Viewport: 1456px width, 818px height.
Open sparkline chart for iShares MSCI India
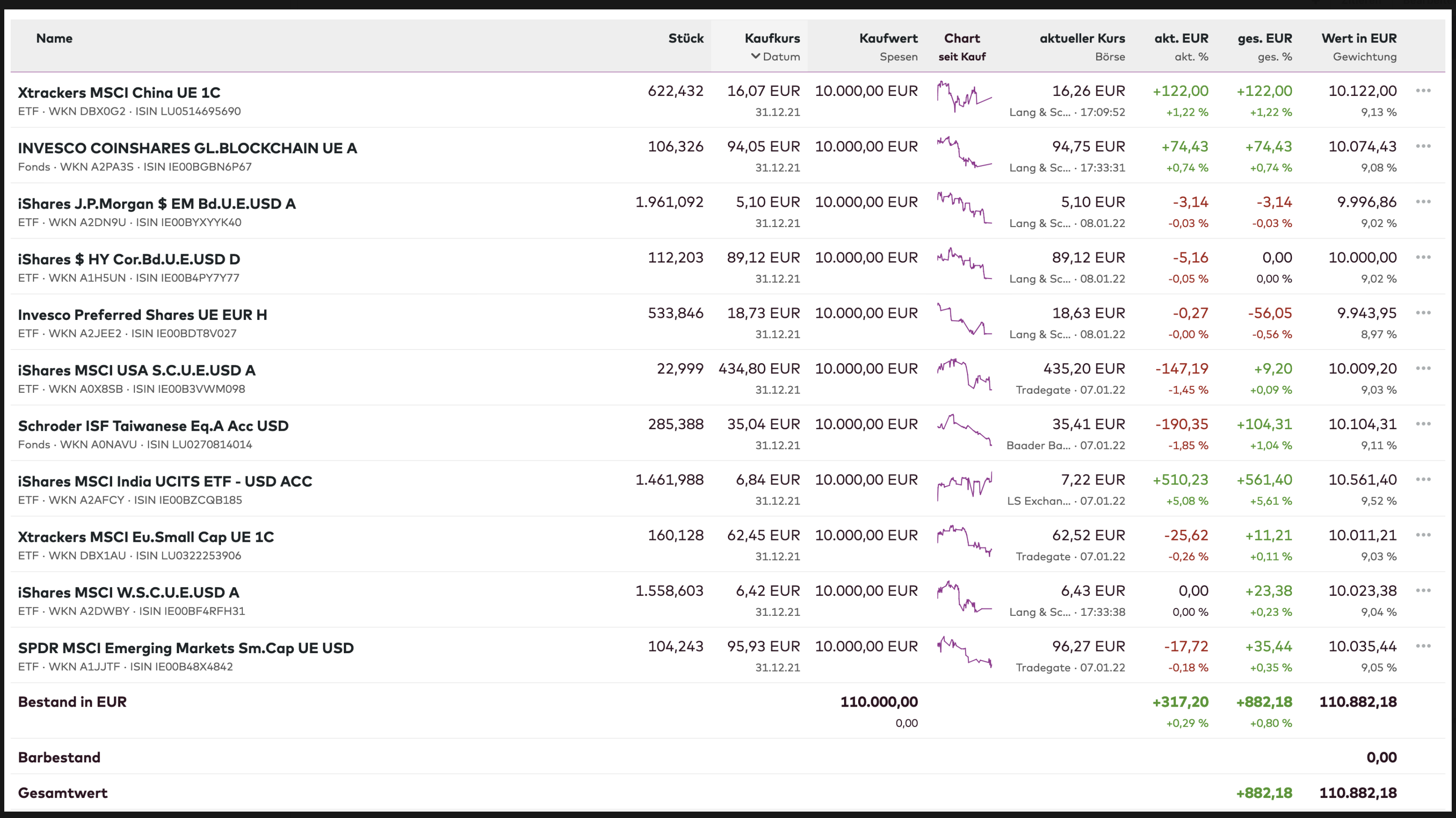coord(964,486)
